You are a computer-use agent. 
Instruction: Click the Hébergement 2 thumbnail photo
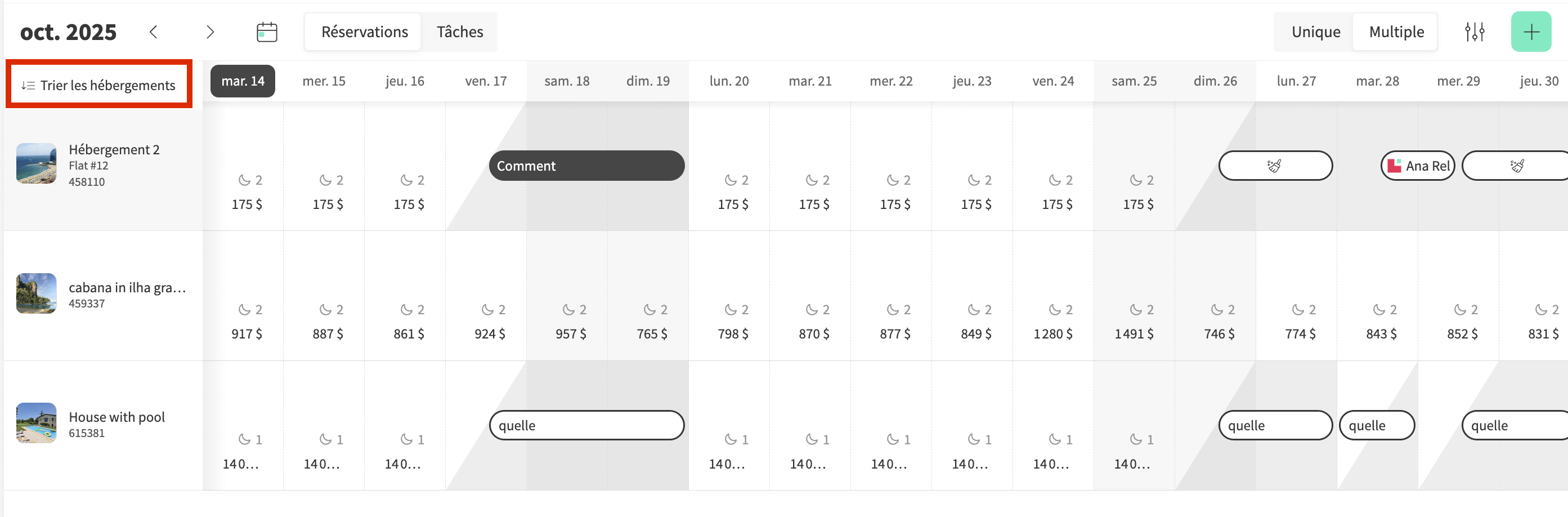point(37,163)
